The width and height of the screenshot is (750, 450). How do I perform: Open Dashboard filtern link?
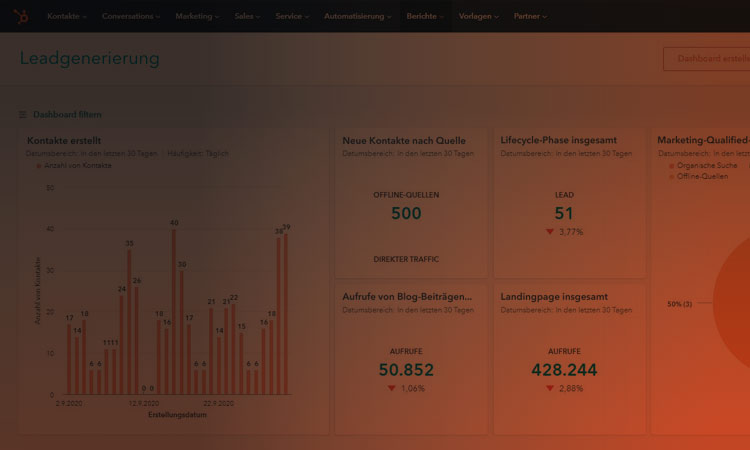67,115
